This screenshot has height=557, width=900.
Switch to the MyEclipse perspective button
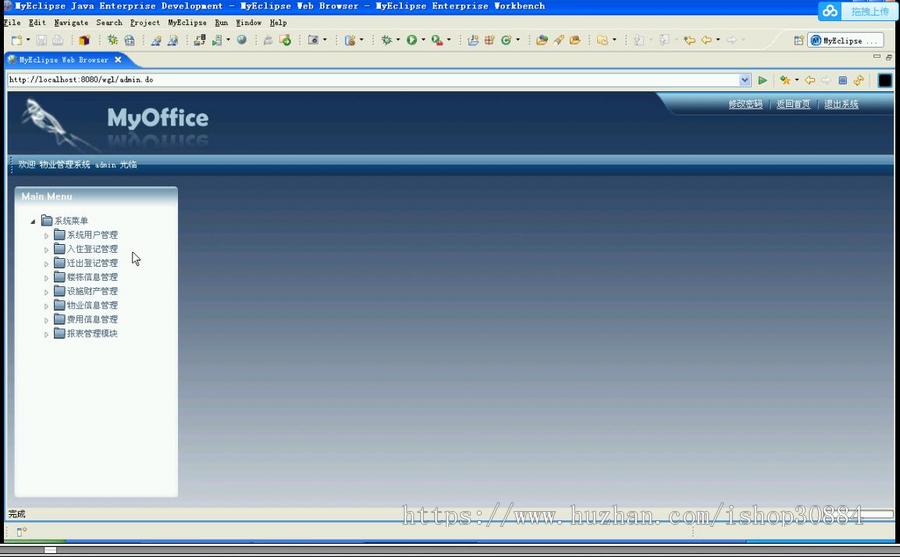tap(845, 40)
